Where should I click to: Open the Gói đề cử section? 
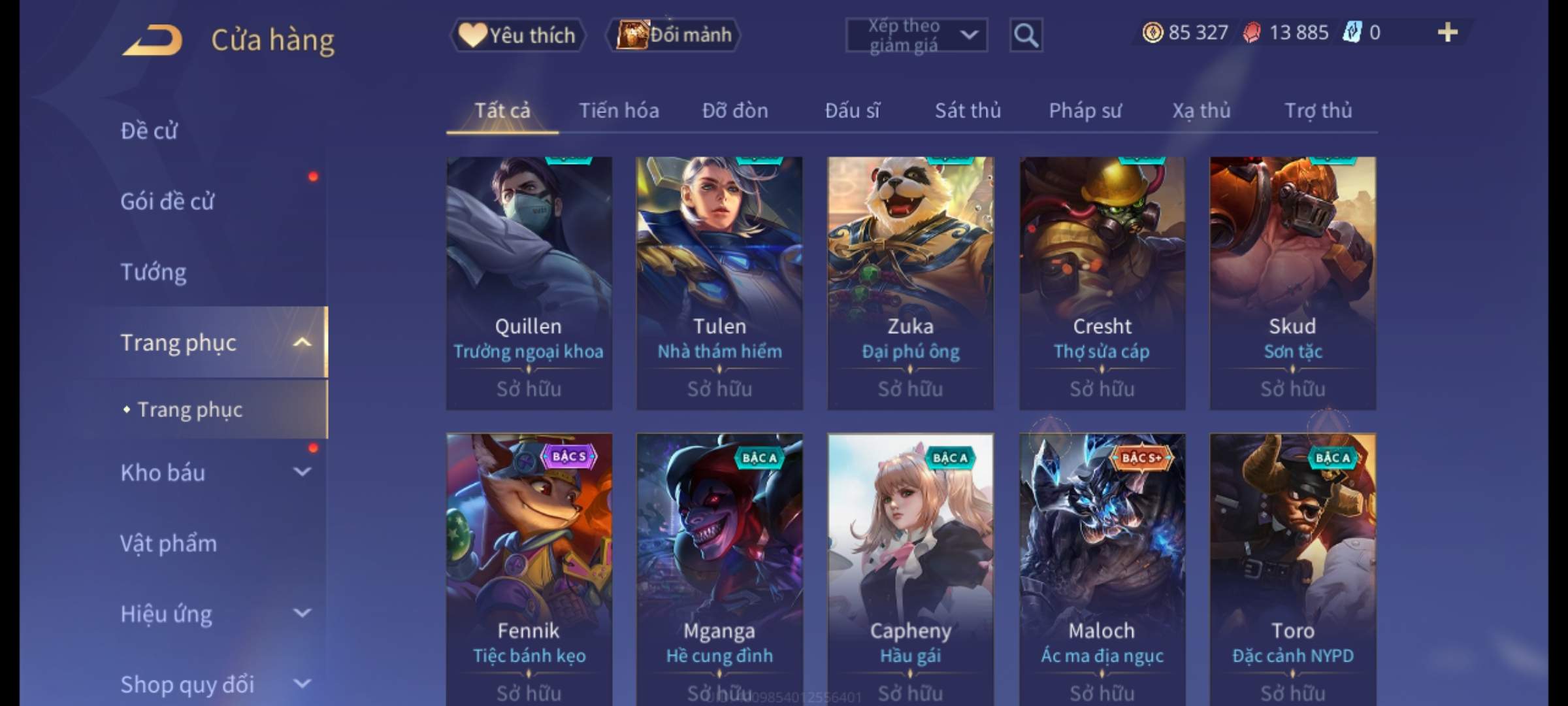coord(167,201)
